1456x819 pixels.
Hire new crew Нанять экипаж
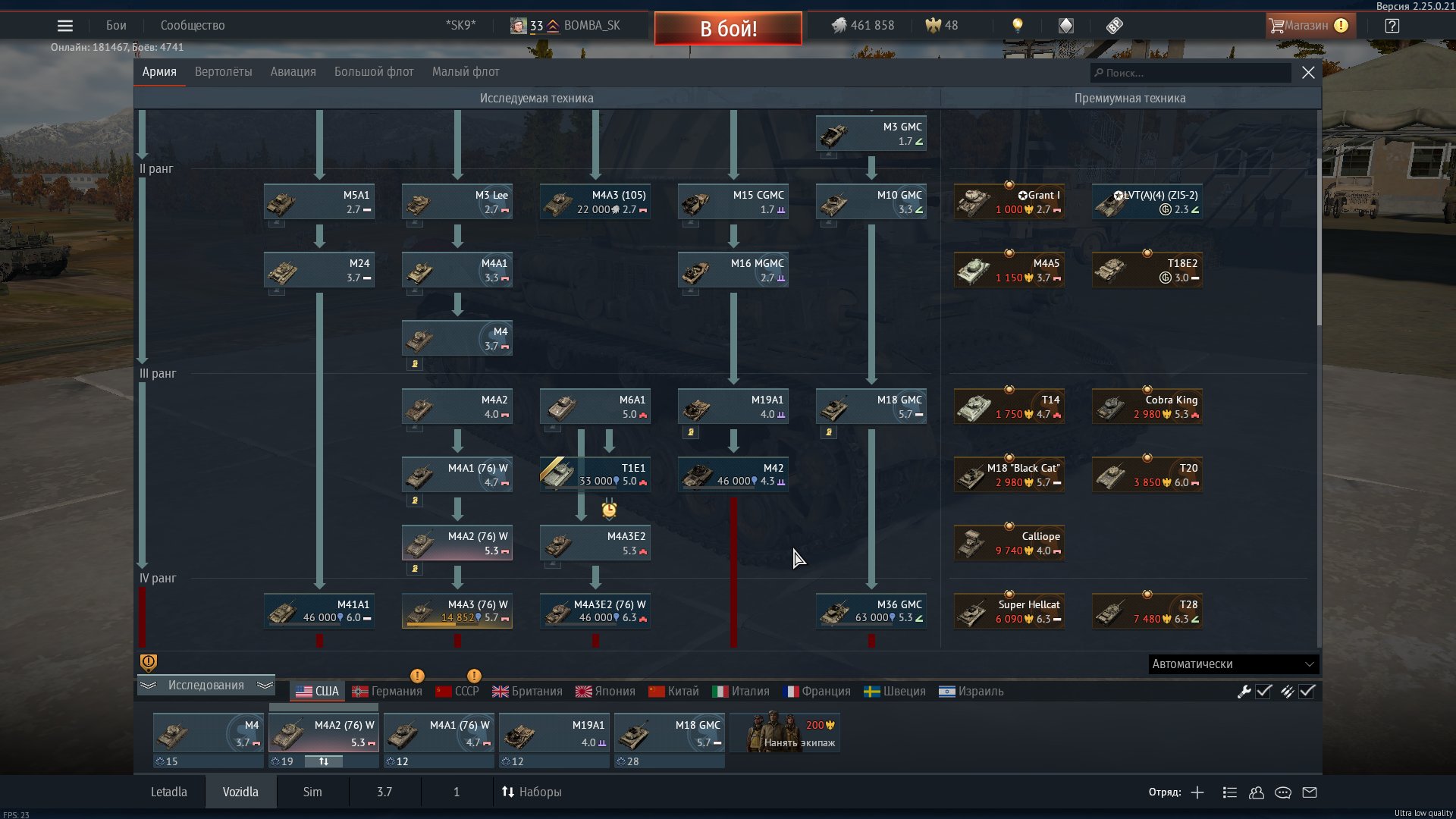click(x=785, y=733)
